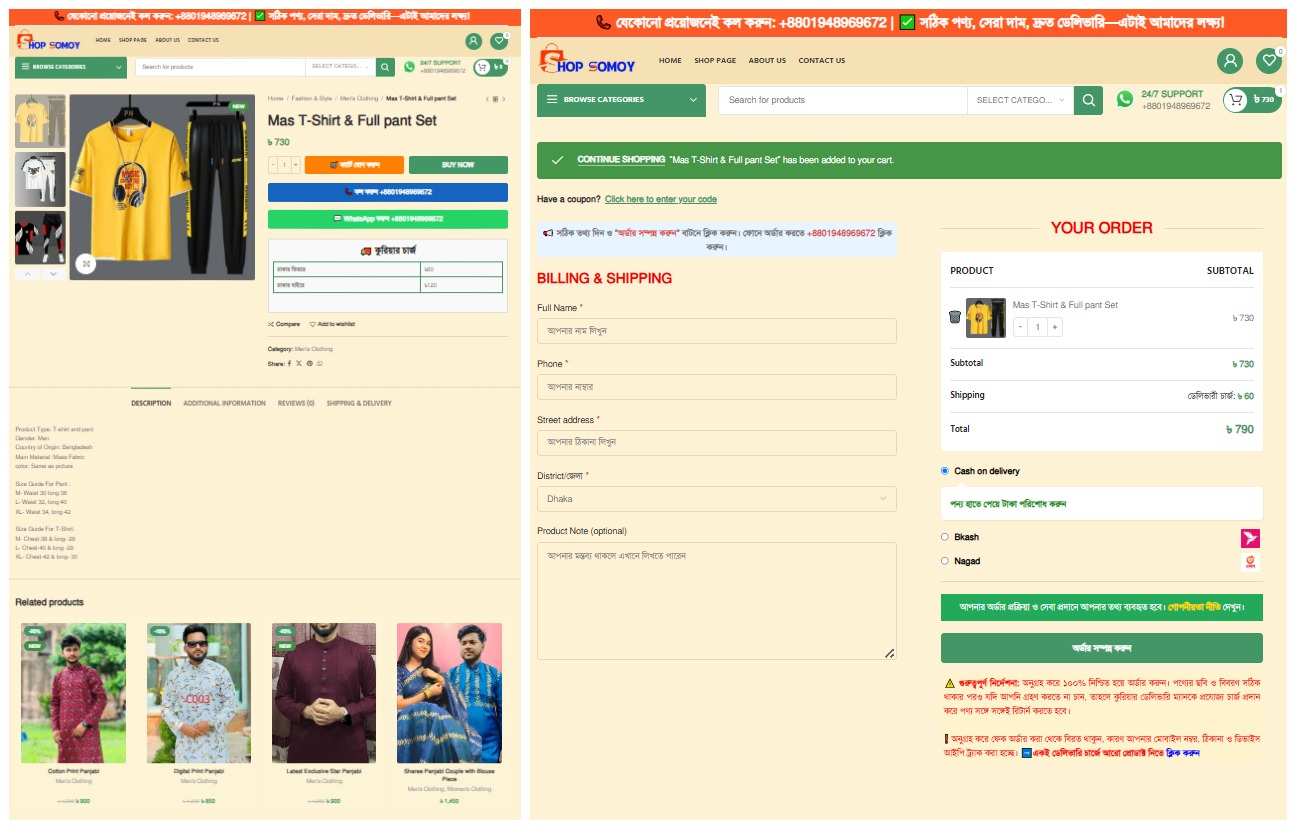The image size is (1296, 829).
Task: Open the wishlist heart icon in the checkout header
Action: (1269, 61)
